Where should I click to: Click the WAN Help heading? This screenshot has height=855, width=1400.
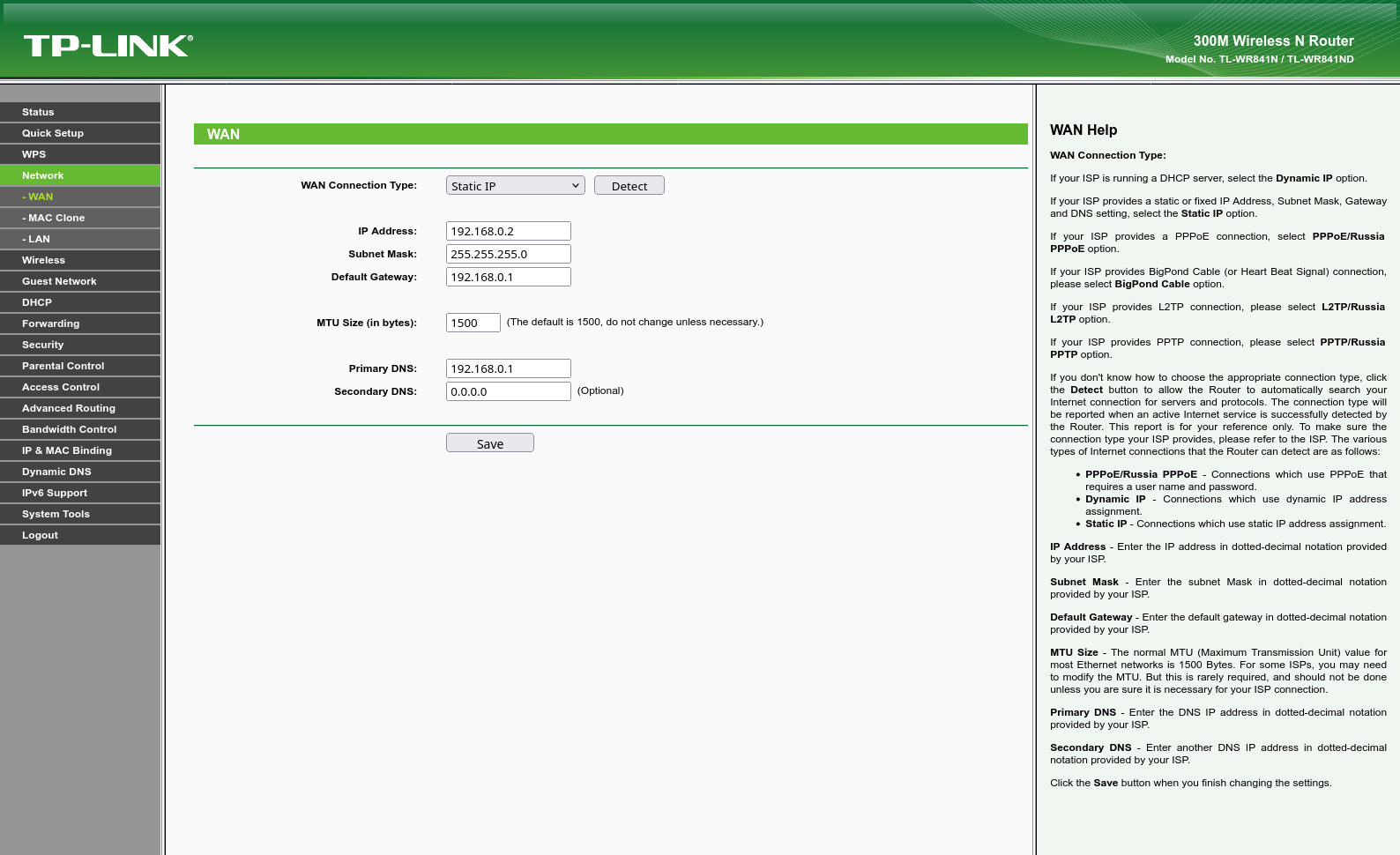[x=1084, y=130]
